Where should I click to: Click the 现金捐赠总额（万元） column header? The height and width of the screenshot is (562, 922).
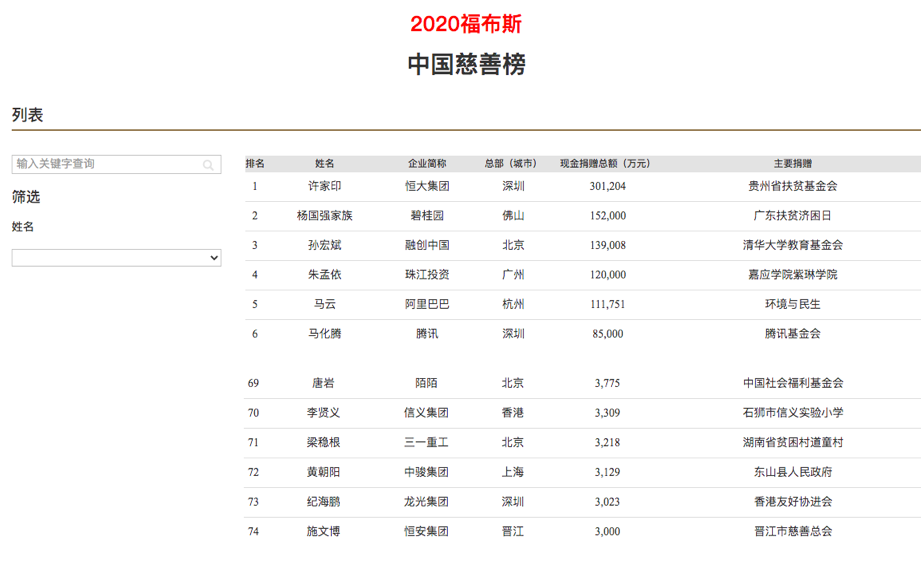(x=605, y=163)
